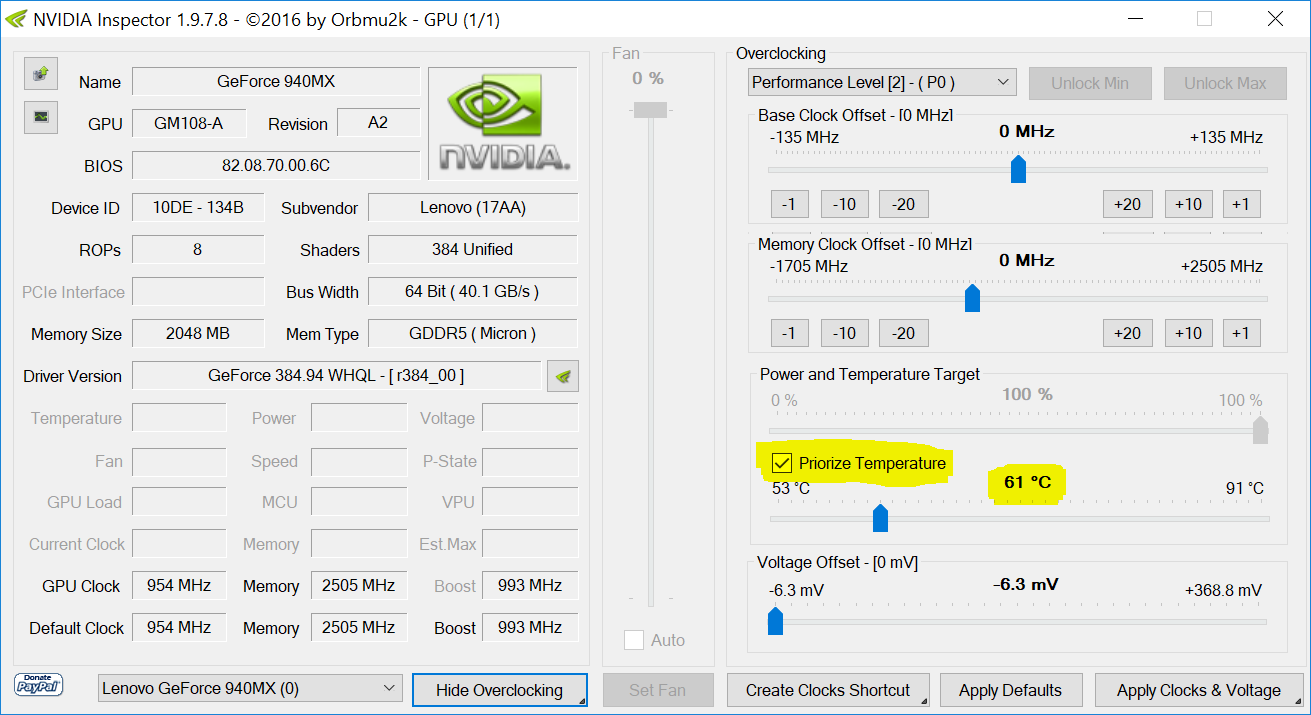Click the NVIDIA Inspector title bar icon

click(16, 19)
